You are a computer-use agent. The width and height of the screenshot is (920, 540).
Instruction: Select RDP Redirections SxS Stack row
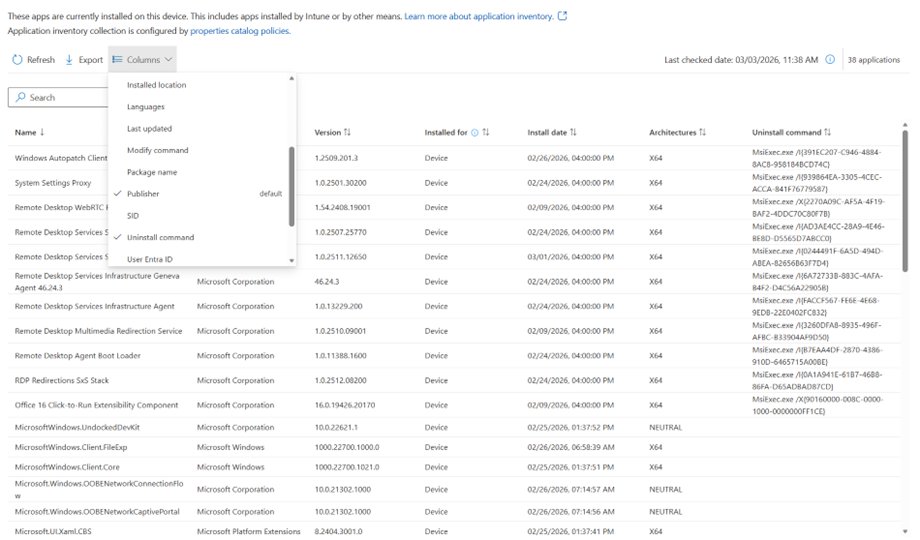tap(454, 380)
